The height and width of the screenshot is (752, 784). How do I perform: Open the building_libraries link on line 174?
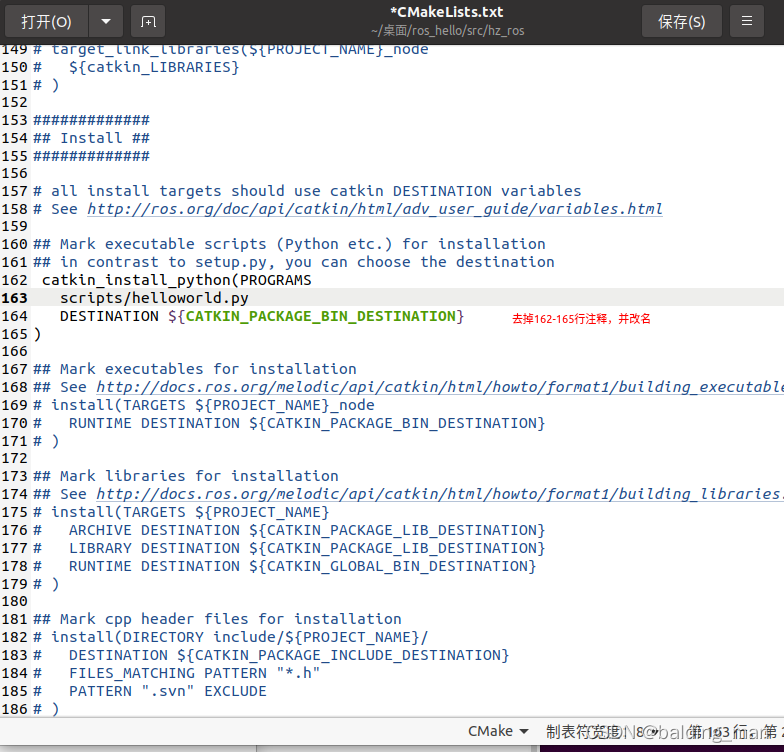(x=440, y=494)
